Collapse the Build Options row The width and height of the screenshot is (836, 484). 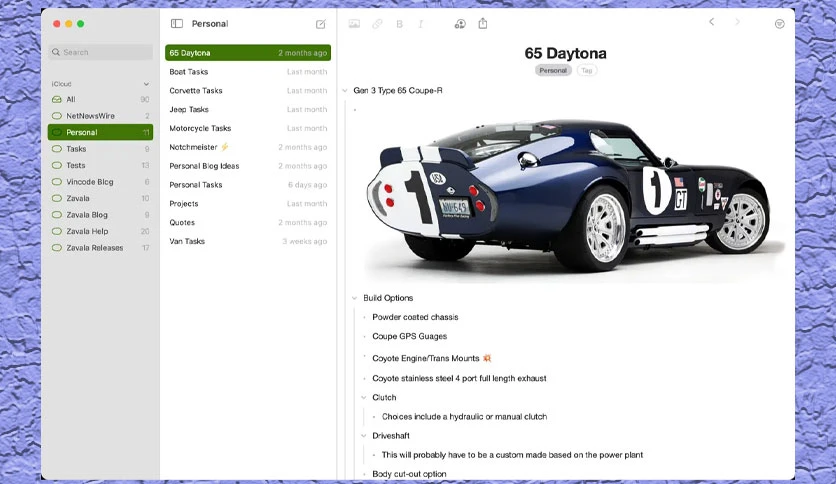pos(355,298)
